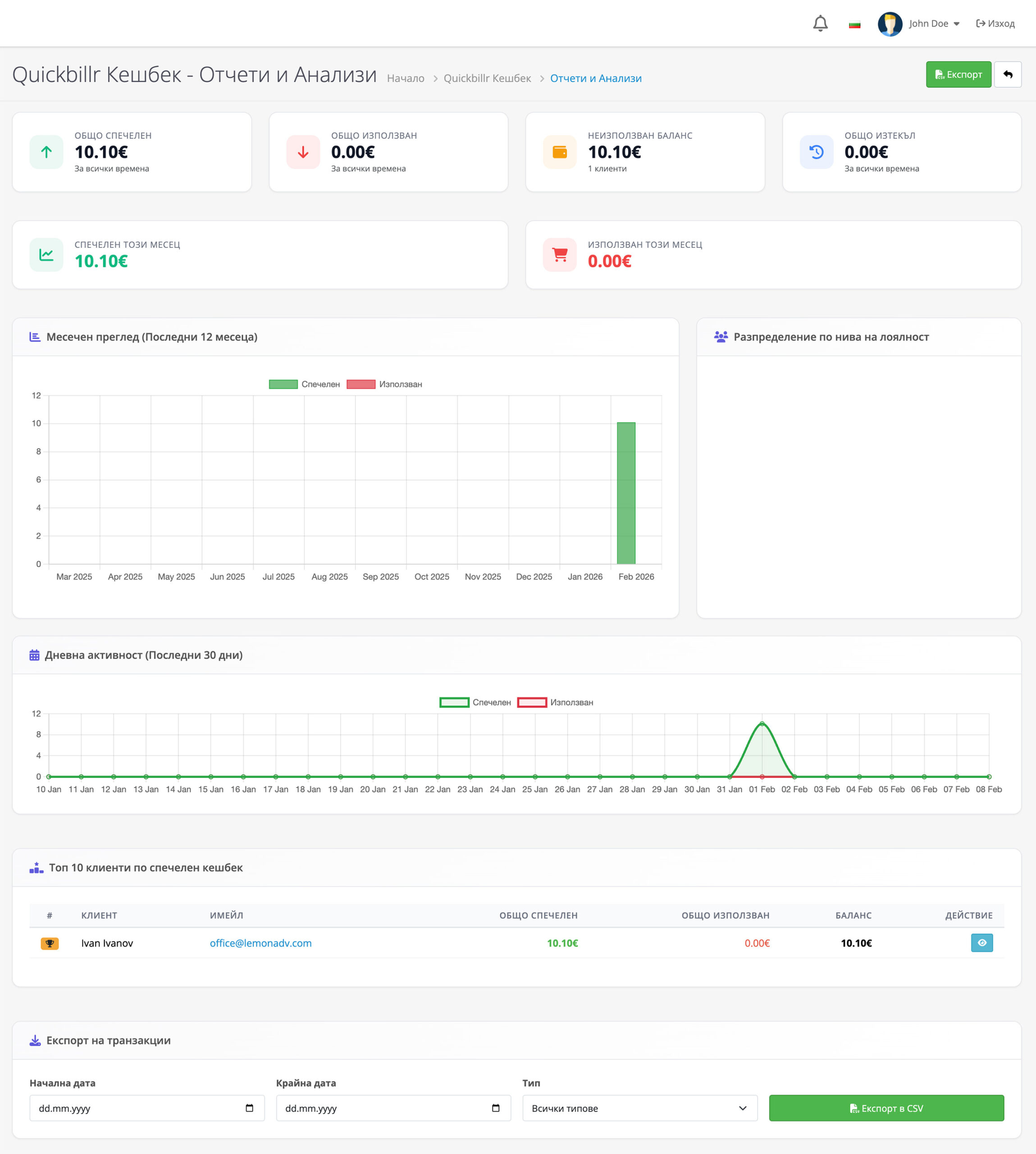The image size is (1036, 1154).
Task: Toggle the Спечелен legend in daily activity chart
Action: point(475,702)
